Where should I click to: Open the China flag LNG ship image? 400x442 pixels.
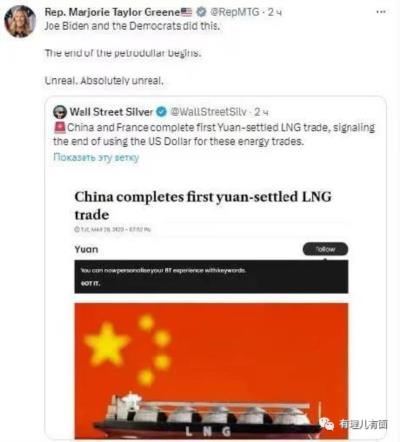[211, 371]
